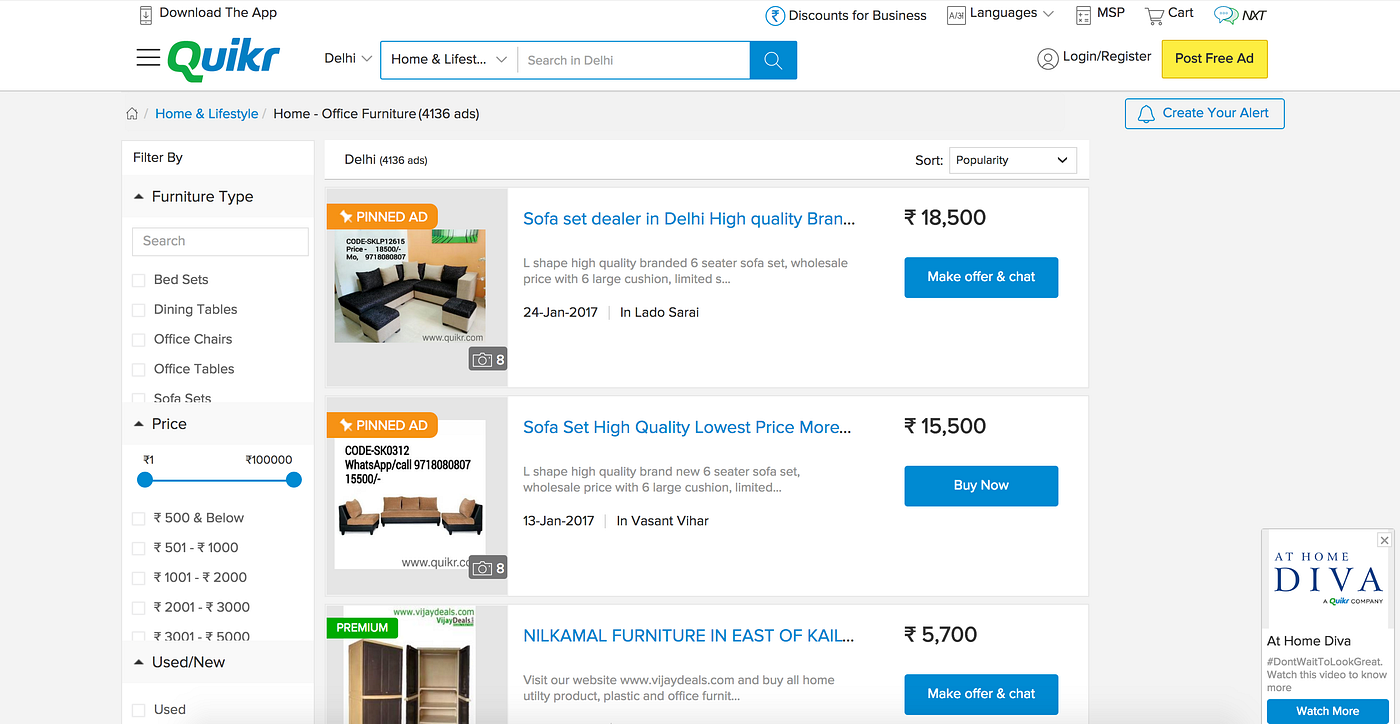Click the Languages translate icon
The height and width of the screenshot is (724, 1400).
956,15
